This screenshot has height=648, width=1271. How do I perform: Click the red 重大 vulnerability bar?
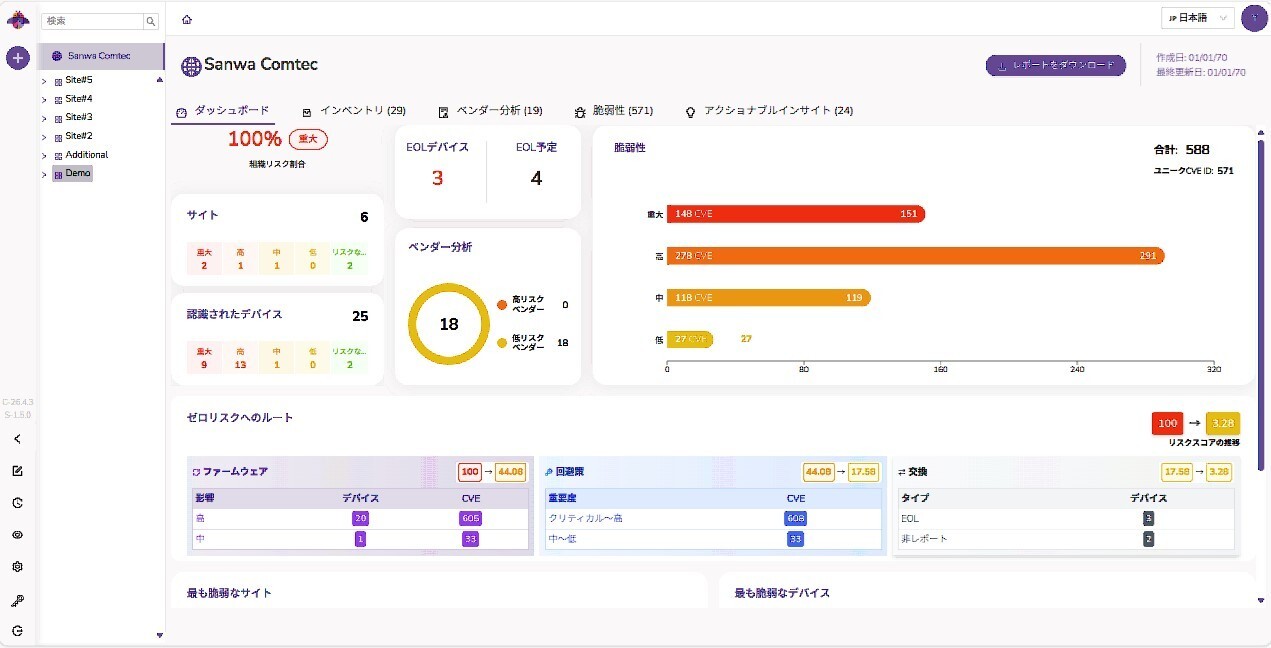795,214
